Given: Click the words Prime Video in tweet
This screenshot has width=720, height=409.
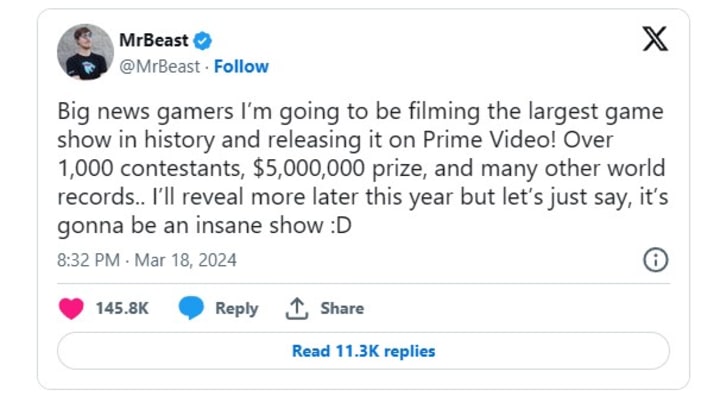Looking at the screenshot, I should [x=489, y=140].
